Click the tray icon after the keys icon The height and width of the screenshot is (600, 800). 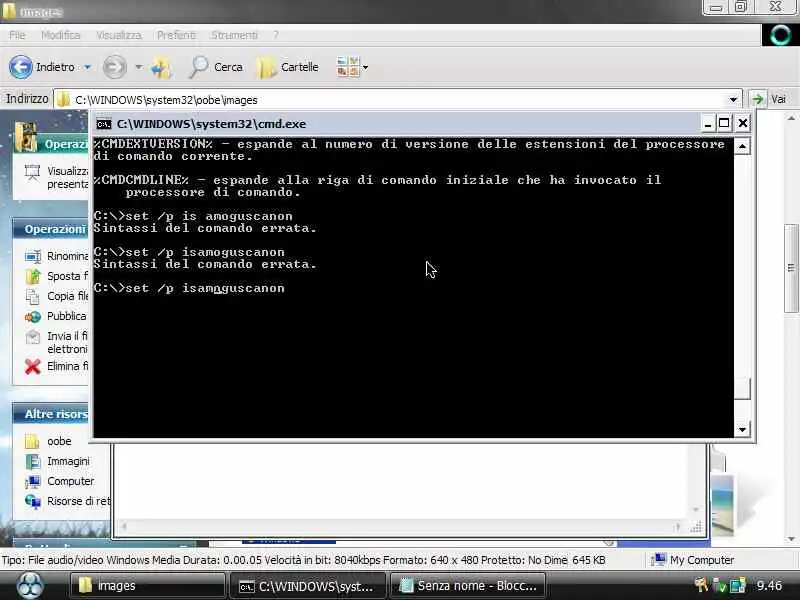(x=719, y=586)
